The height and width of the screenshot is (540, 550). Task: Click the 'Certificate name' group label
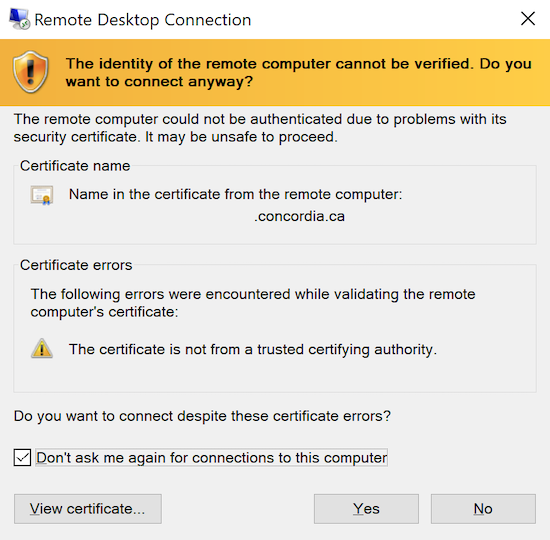tap(75, 166)
